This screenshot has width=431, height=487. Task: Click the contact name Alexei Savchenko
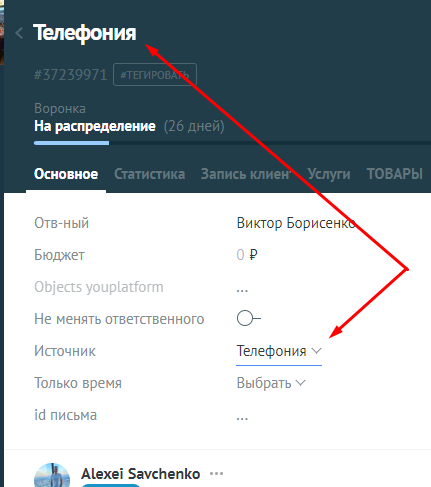click(140, 474)
